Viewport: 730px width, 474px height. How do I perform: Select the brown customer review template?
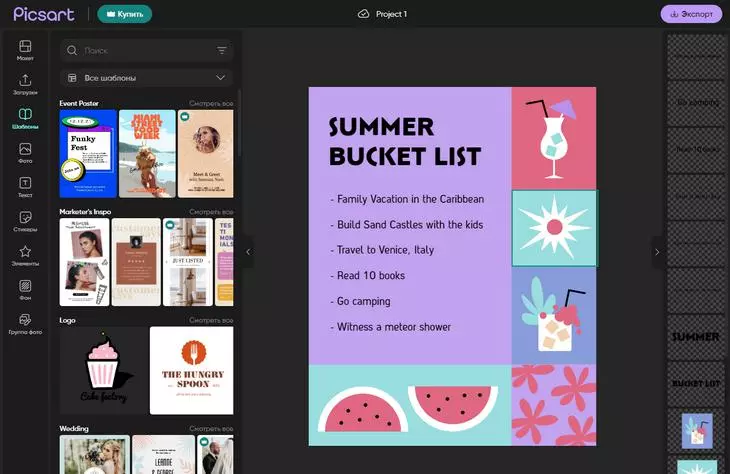pyautogui.click(x=136, y=262)
